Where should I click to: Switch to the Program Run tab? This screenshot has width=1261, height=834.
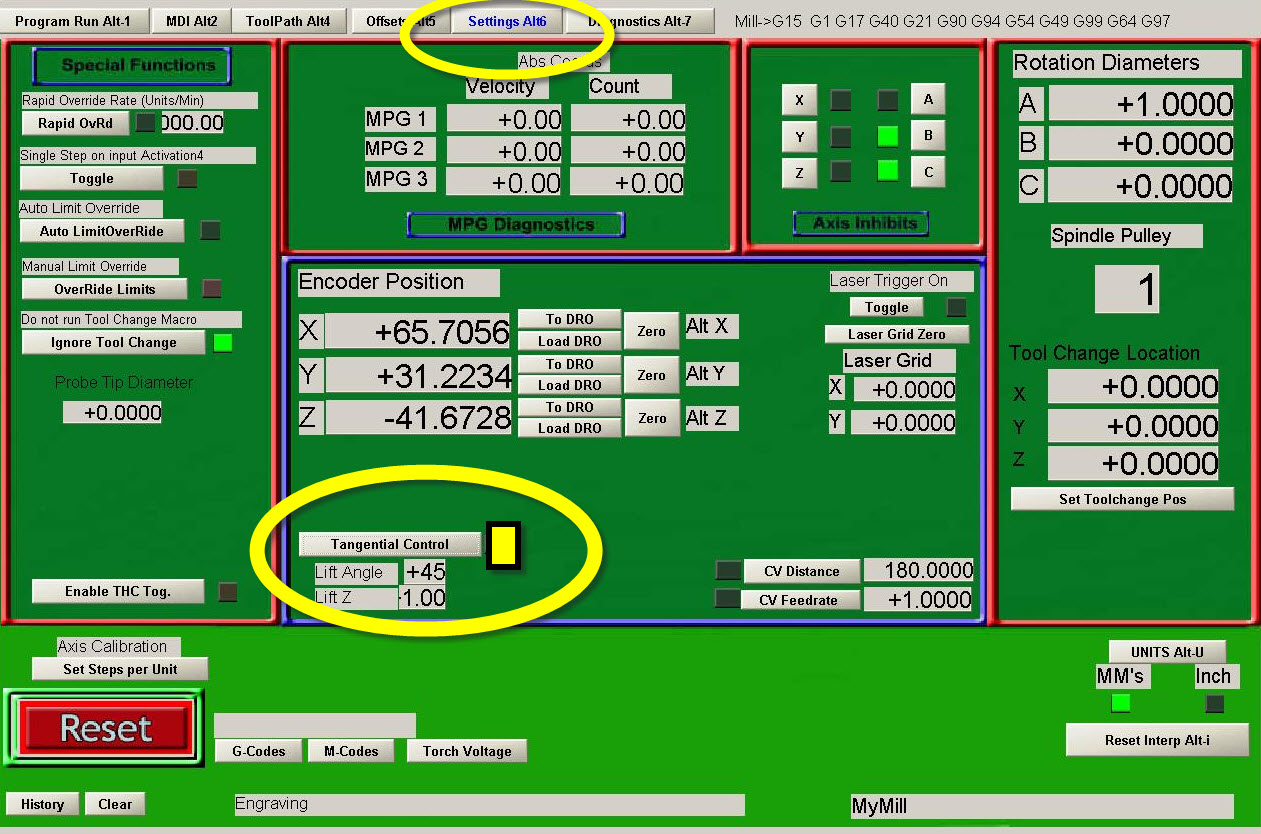[73, 21]
